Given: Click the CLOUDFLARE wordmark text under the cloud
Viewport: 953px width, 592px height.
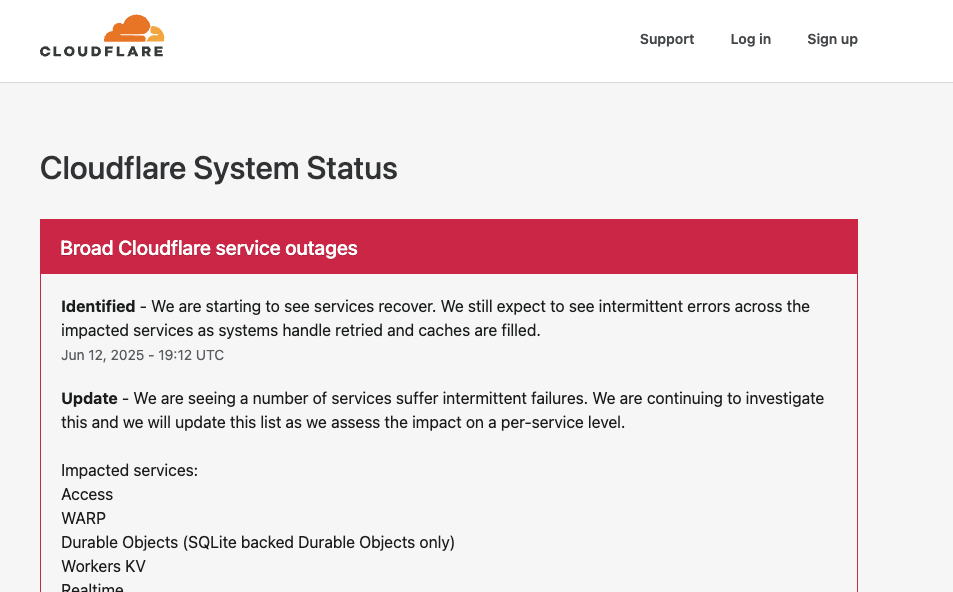Looking at the screenshot, I should [x=101, y=51].
